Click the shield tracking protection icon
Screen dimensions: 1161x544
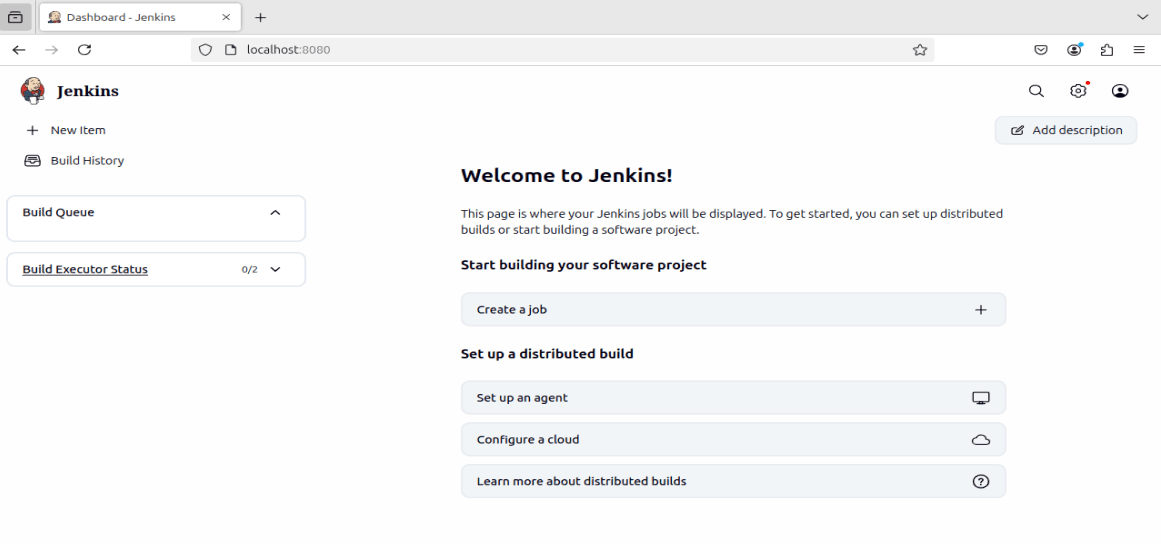click(206, 50)
